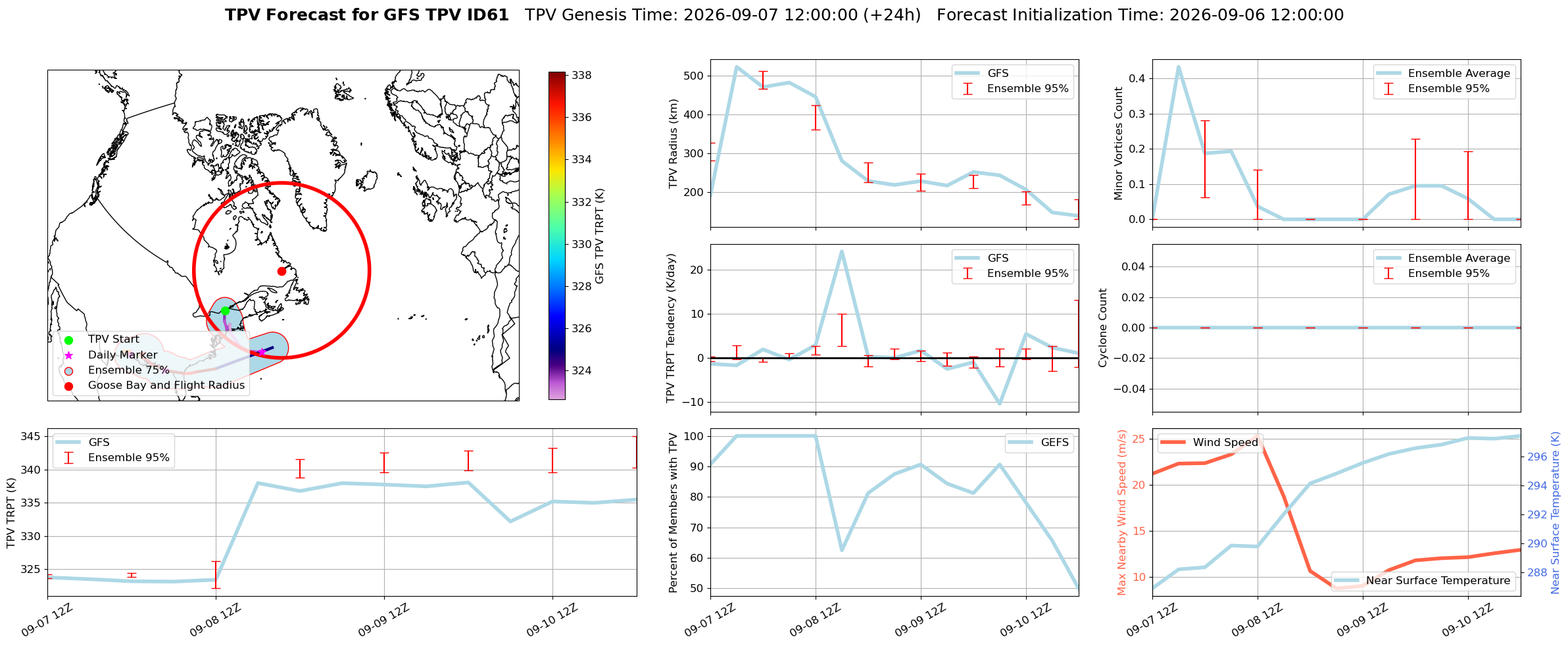Click '09-08 12Z' tick under the TPV TRPT plot
Image resolution: width=1568 pixels, height=646 pixels.
(215, 621)
